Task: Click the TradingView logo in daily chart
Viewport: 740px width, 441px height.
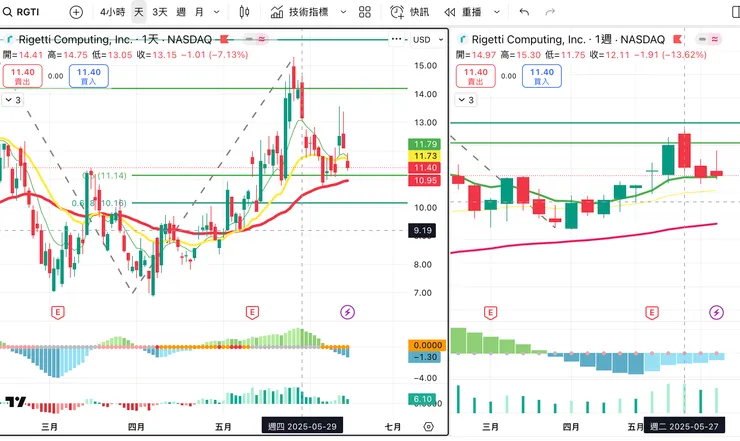Action: point(15,402)
